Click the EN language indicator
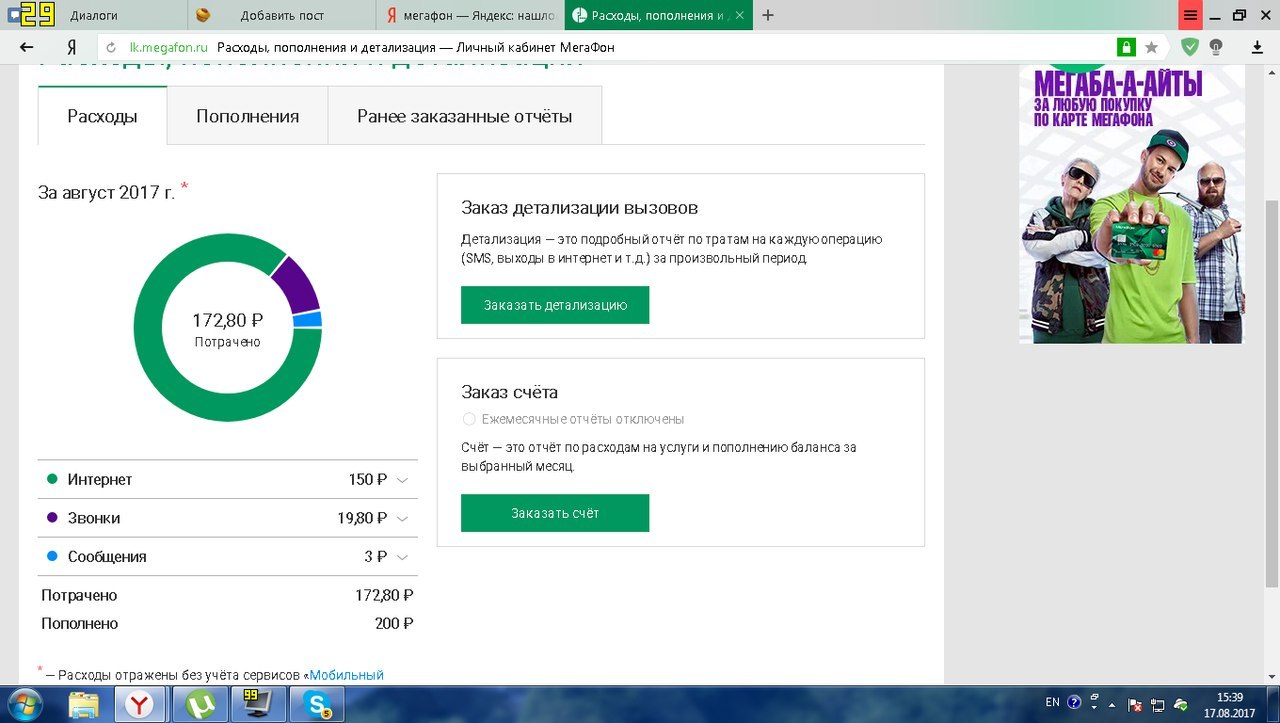The height and width of the screenshot is (723, 1280). 1052,703
